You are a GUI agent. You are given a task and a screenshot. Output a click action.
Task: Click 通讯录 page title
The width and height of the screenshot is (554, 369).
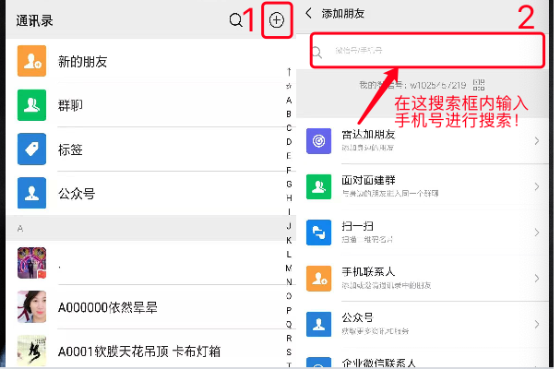(34, 20)
